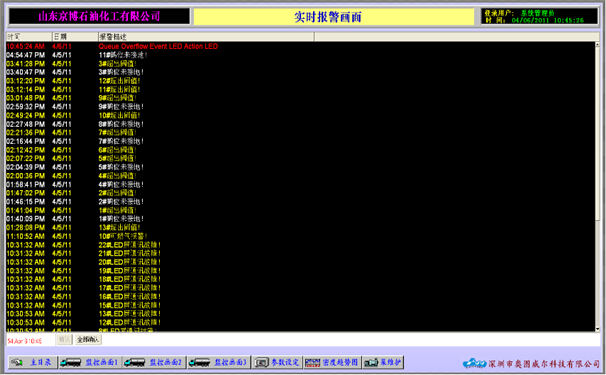Screen dimensions: 606x375
Task: Click the 深圳市奥图威尔科技有限公司 vendor logo
Action: [x=531, y=363]
